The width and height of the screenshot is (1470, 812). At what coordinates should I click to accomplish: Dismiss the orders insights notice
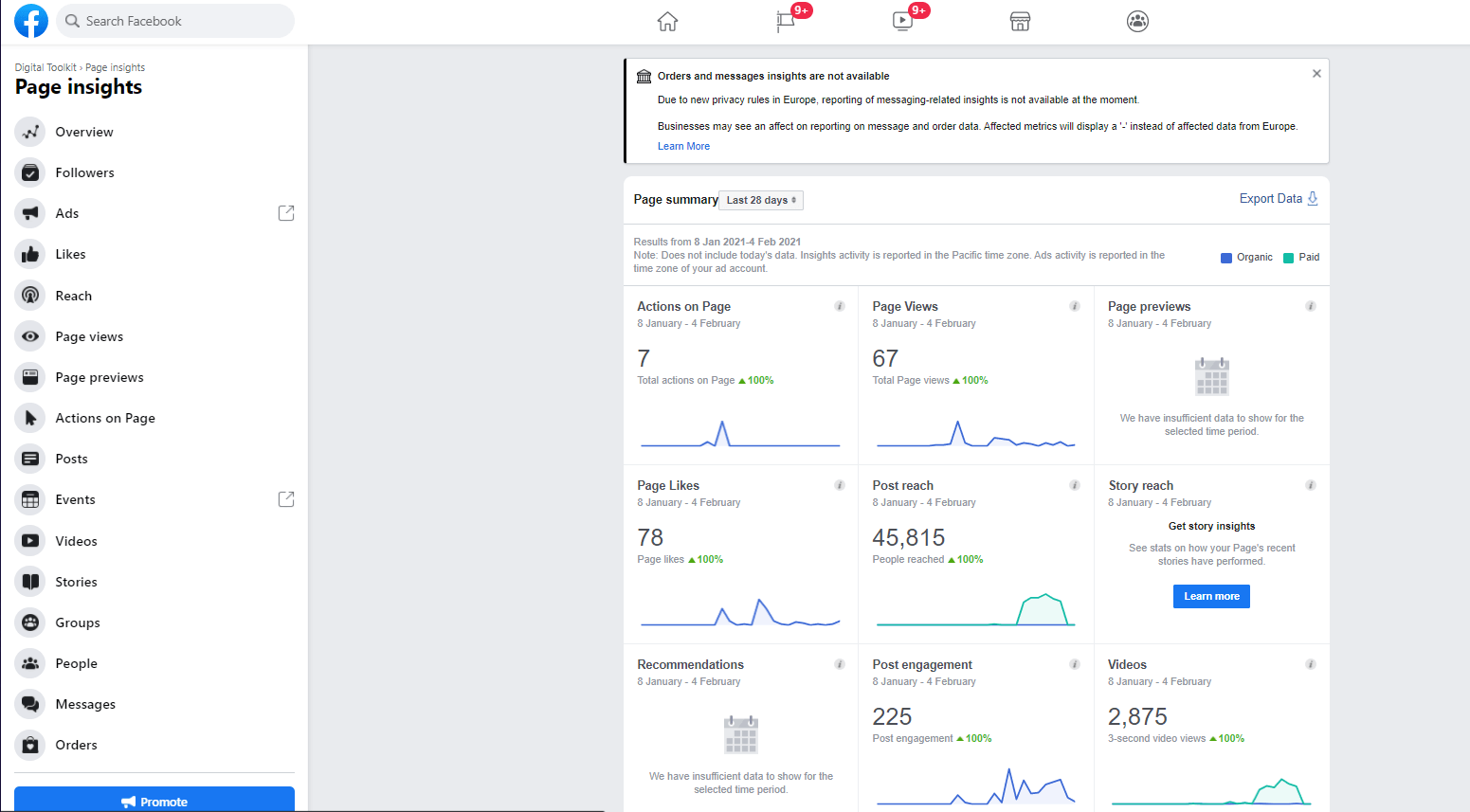tap(1316, 73)
